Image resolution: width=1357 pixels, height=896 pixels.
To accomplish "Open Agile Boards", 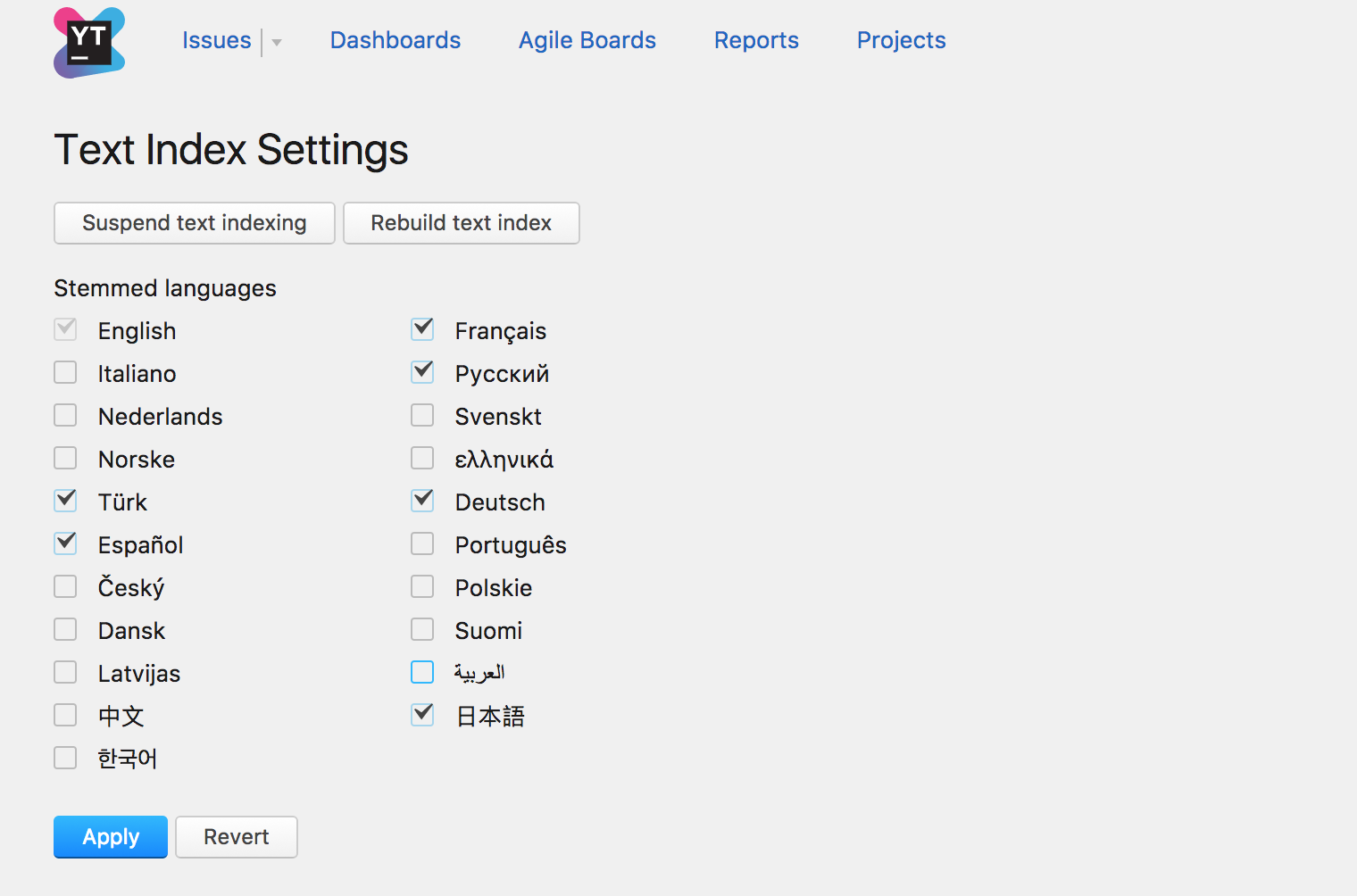I will coord(587,40).
